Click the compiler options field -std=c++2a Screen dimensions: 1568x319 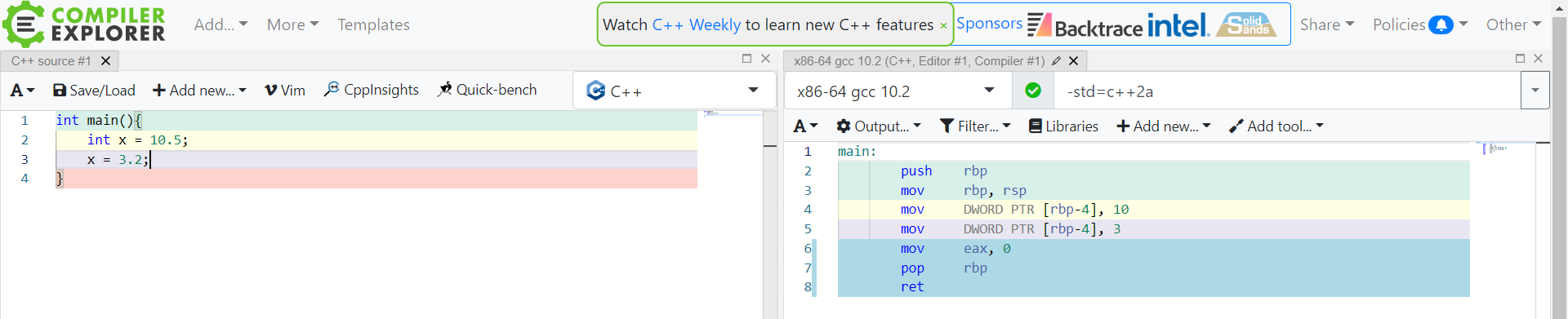coord(1287,91)
